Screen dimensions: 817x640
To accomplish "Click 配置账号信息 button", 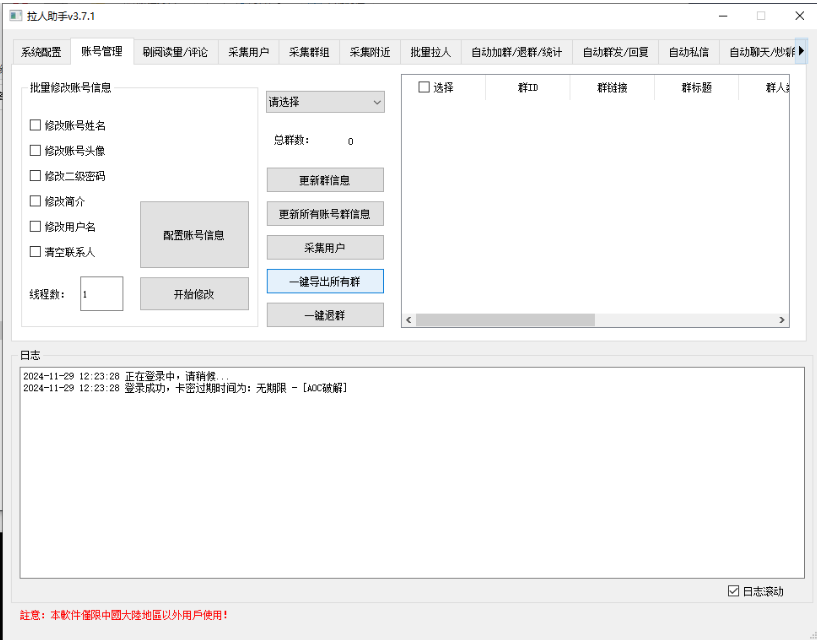I will (x=194, y=235).
